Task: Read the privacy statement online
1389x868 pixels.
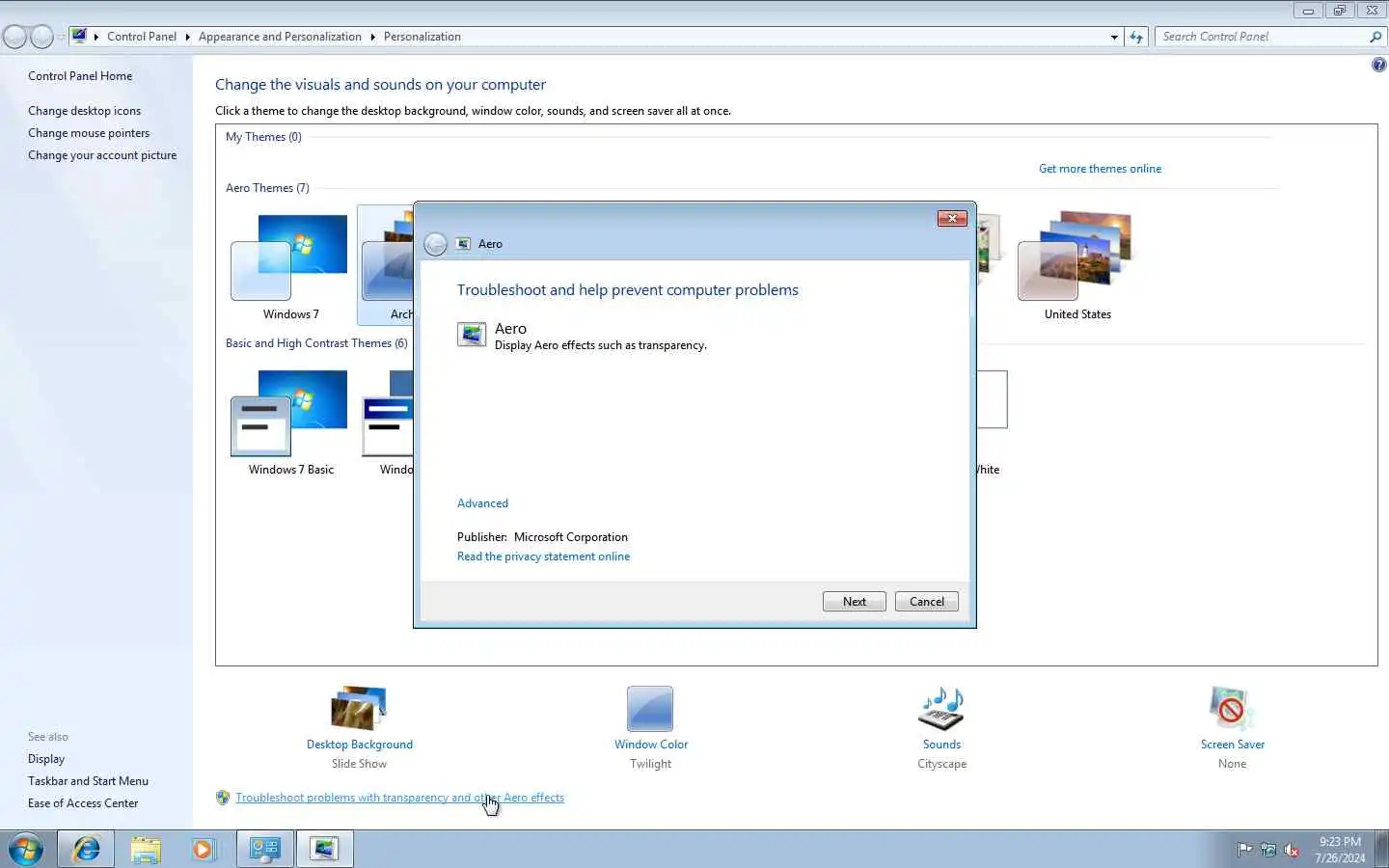Action: [543, 556]
